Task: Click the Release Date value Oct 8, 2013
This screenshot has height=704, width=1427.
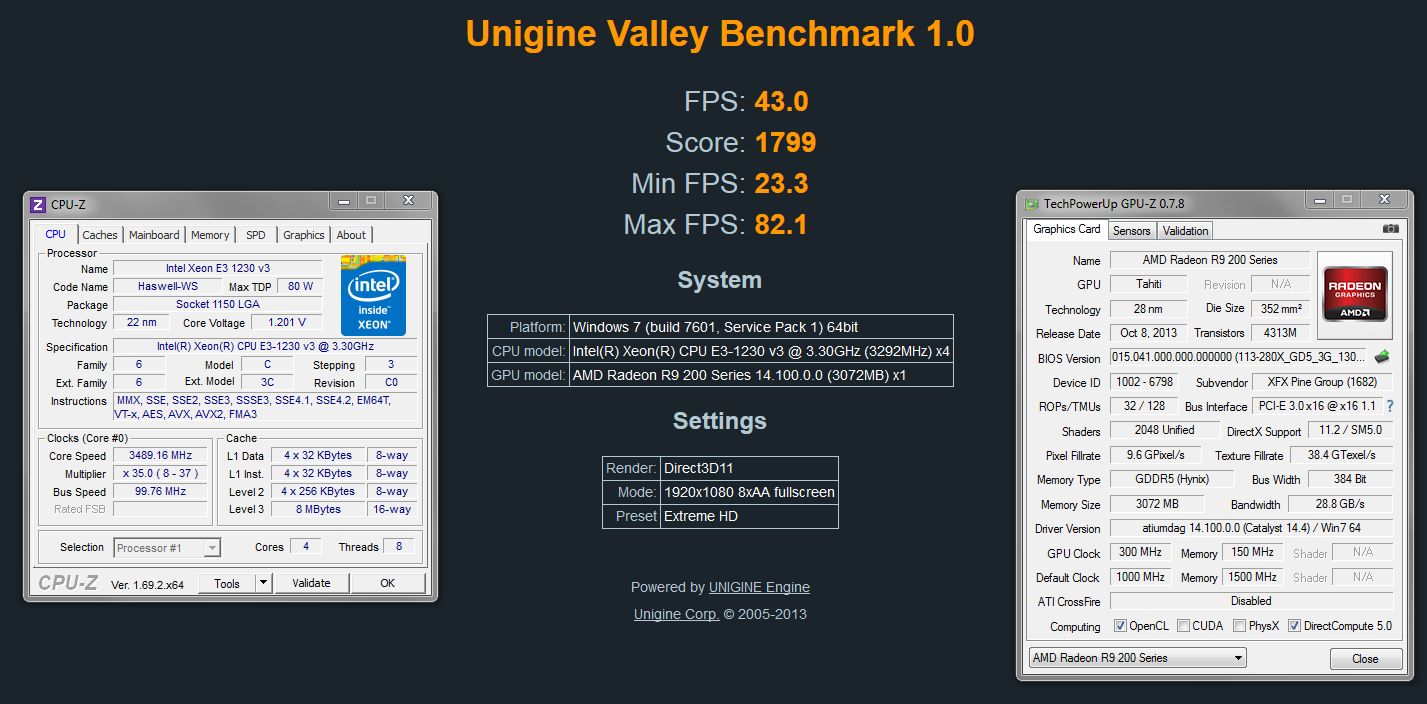Action: [x=1149, y=333]
